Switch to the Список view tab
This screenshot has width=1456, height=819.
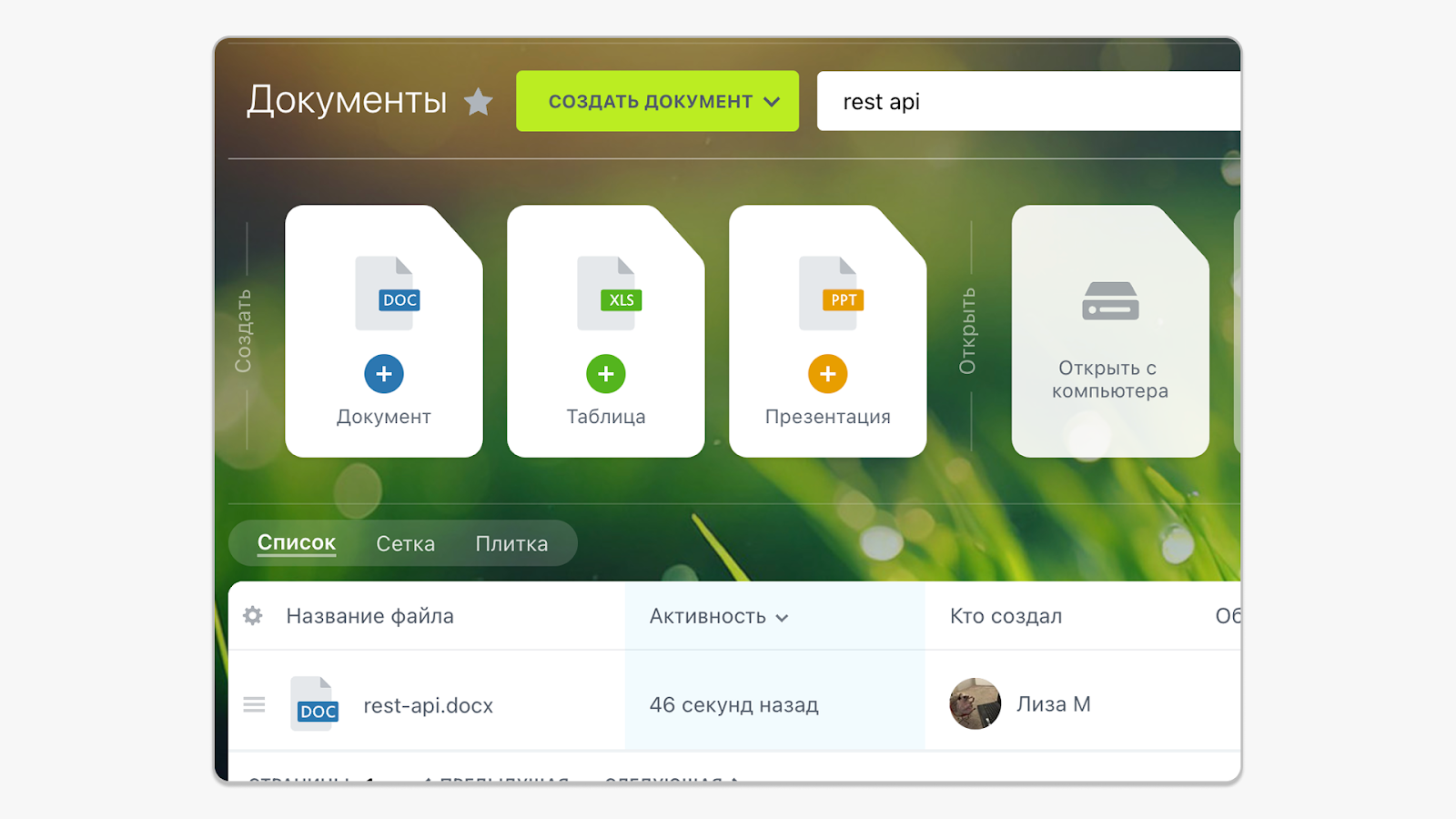tap(297, 543)
